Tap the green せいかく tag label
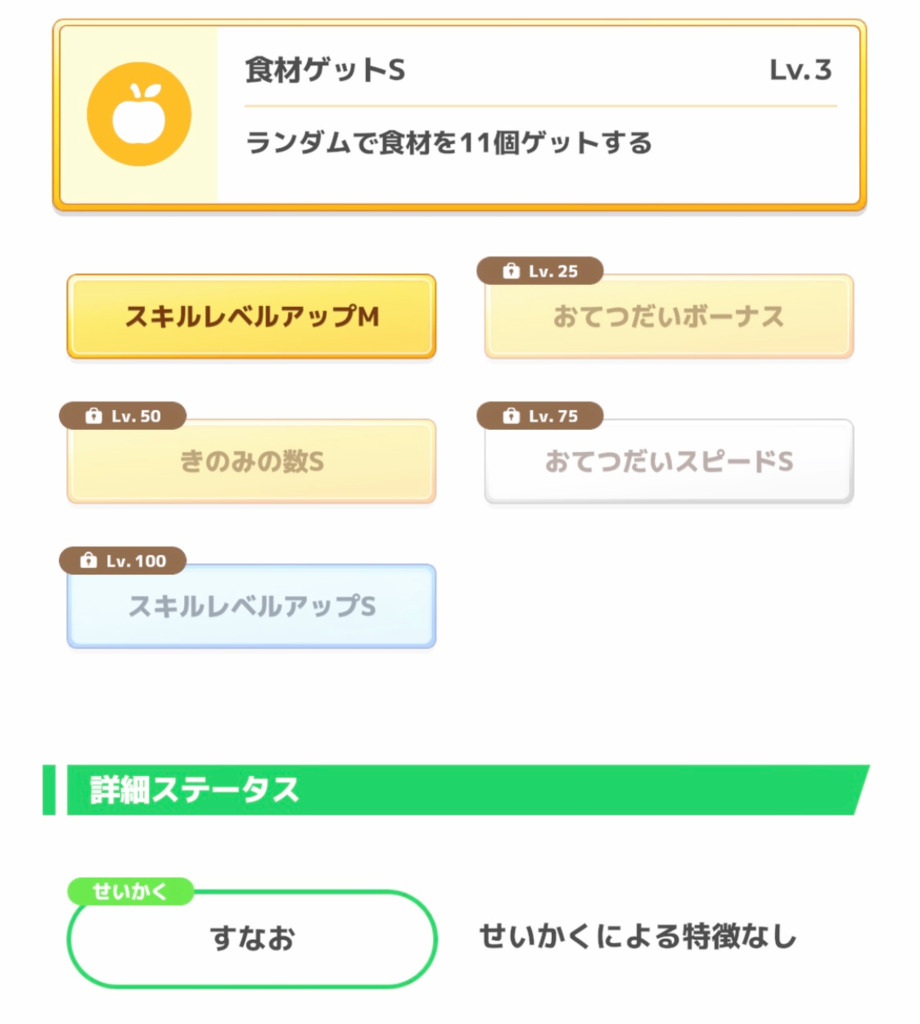This screenshot has width=920, height=1024. click(x=129, y=891)
